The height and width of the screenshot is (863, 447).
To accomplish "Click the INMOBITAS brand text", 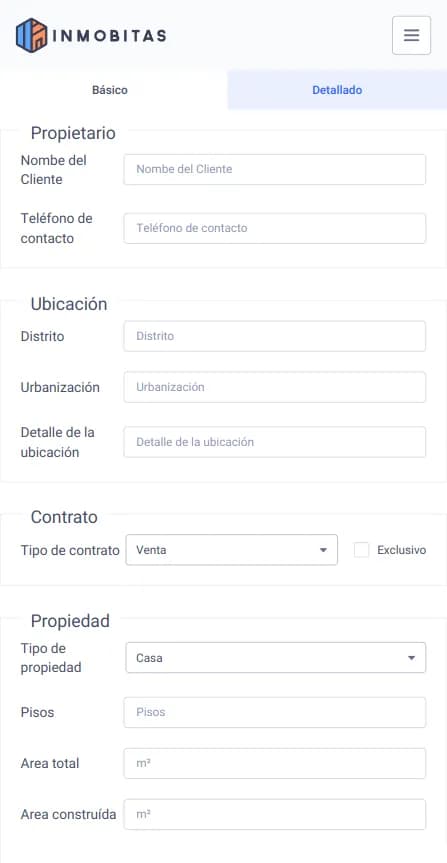I will [x=110, y=36].
